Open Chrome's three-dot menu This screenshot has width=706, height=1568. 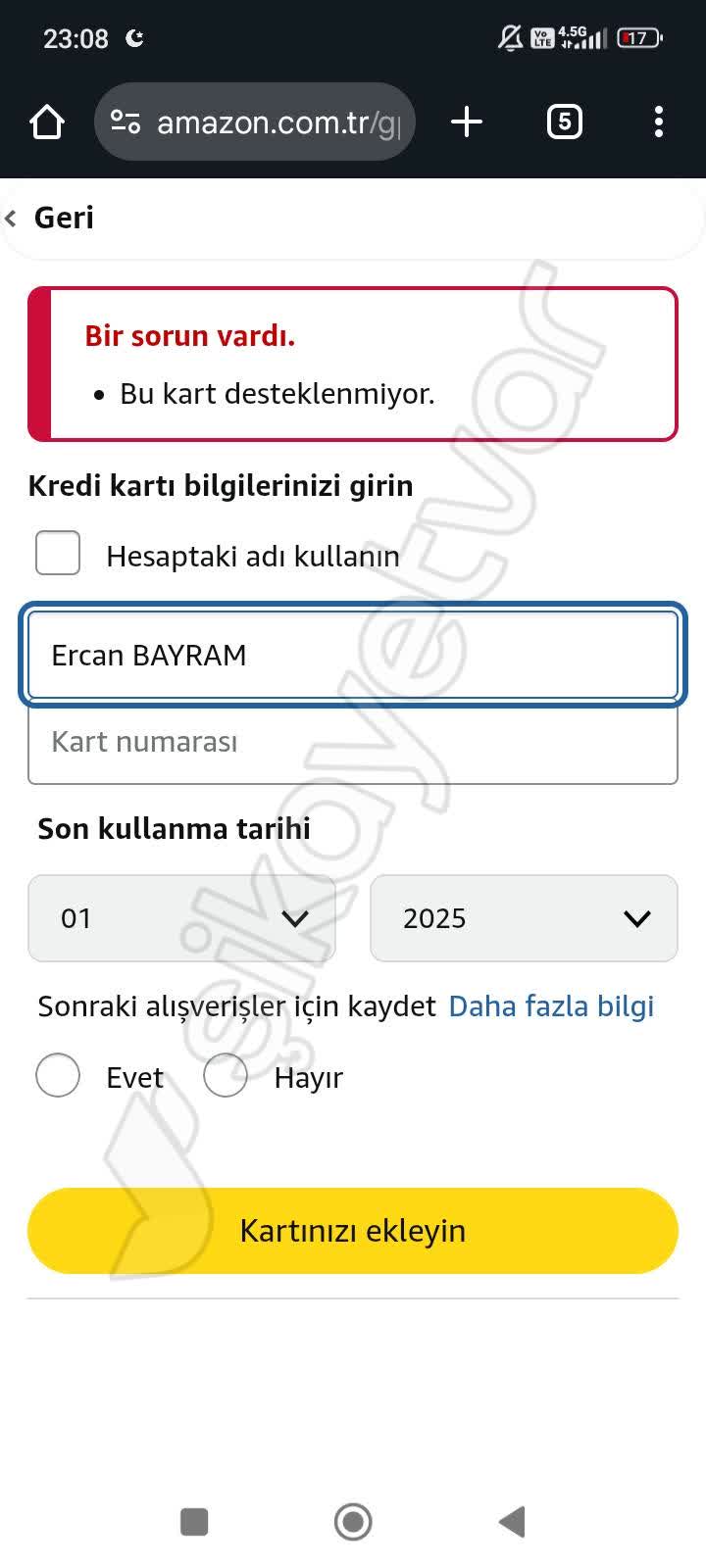click(x=658, y=122)
